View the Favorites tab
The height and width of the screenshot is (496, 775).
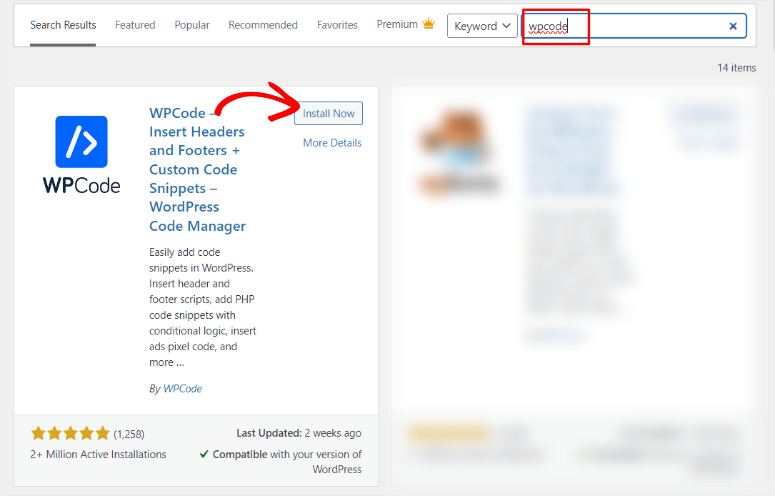point(337,25)
